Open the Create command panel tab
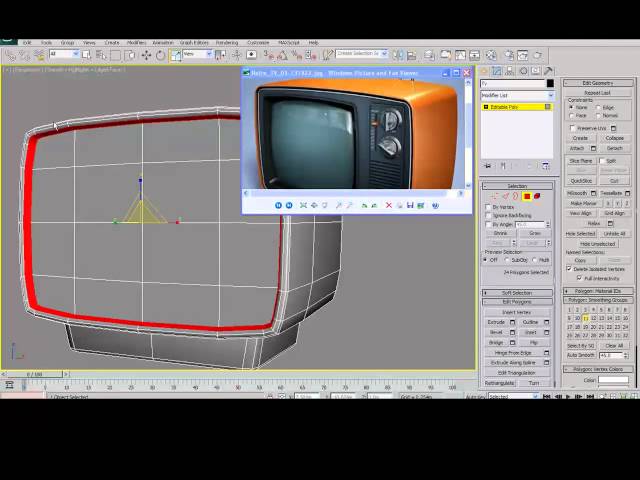The height and width of the screenshot is (480, 640). 484,71
